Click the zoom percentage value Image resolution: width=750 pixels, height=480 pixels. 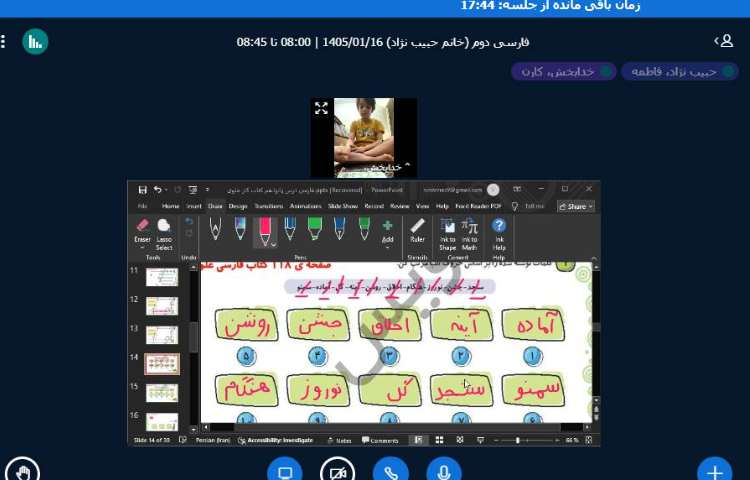(x=573, y=440)
